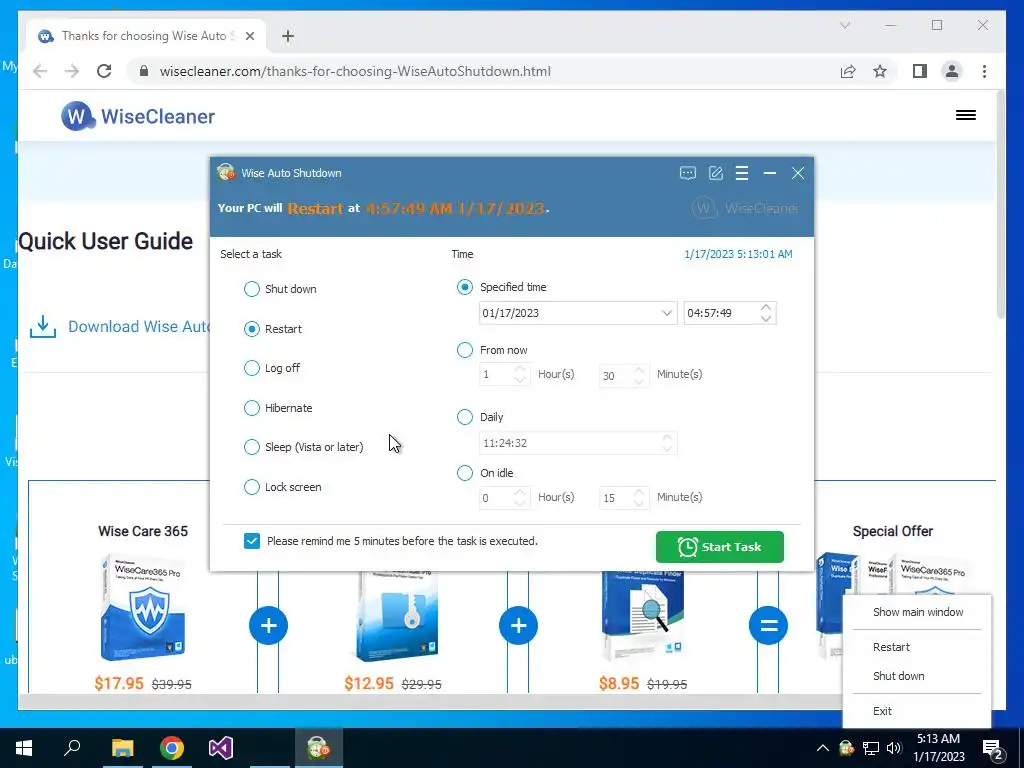Screen dimensions: 1024x768
Task: Open the 01/17/2023 date dropdown
Action: tap(666, 313)
